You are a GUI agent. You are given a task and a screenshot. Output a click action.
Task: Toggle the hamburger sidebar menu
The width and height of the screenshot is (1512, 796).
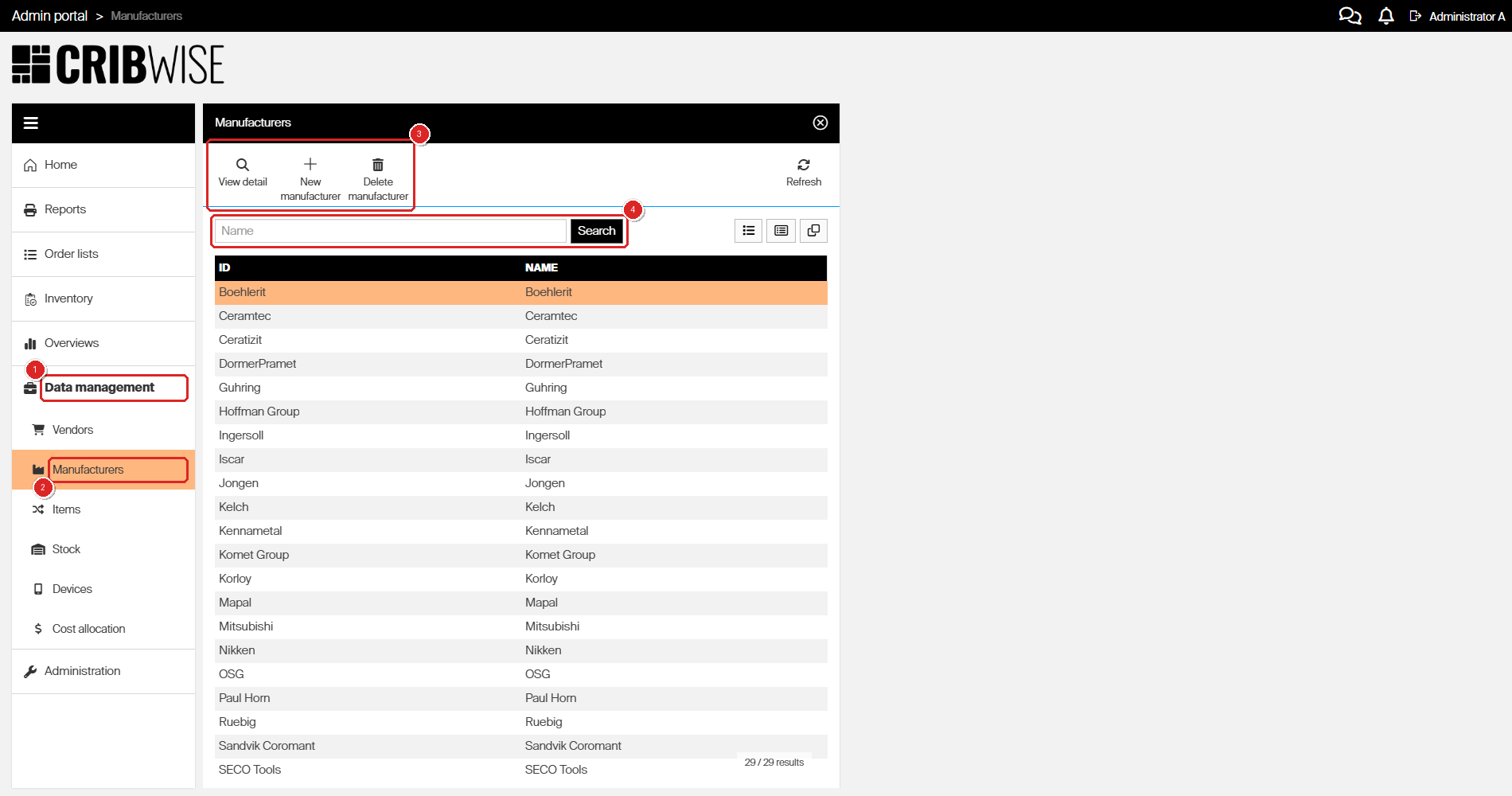(x=31, y=123)
